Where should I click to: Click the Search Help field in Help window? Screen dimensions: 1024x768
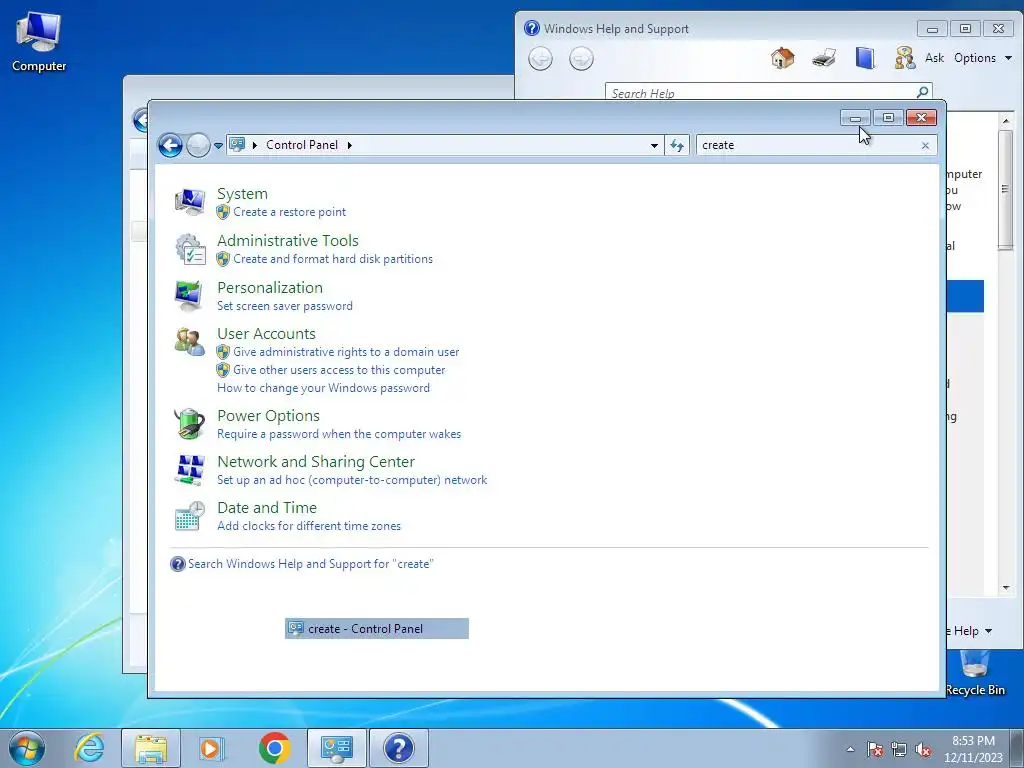click(760, 93)
